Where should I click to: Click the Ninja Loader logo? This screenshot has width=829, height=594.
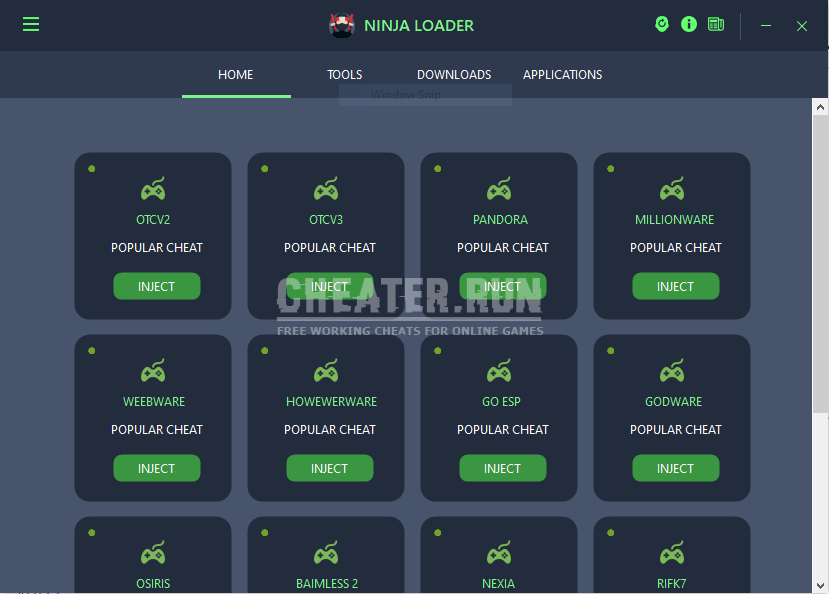(342, 25)
